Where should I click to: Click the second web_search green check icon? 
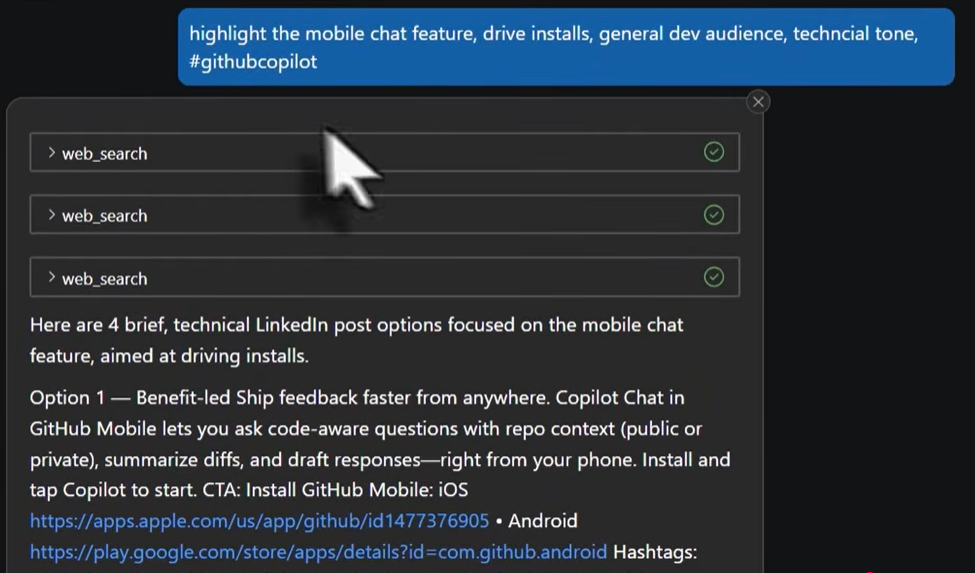coord(714,215)
